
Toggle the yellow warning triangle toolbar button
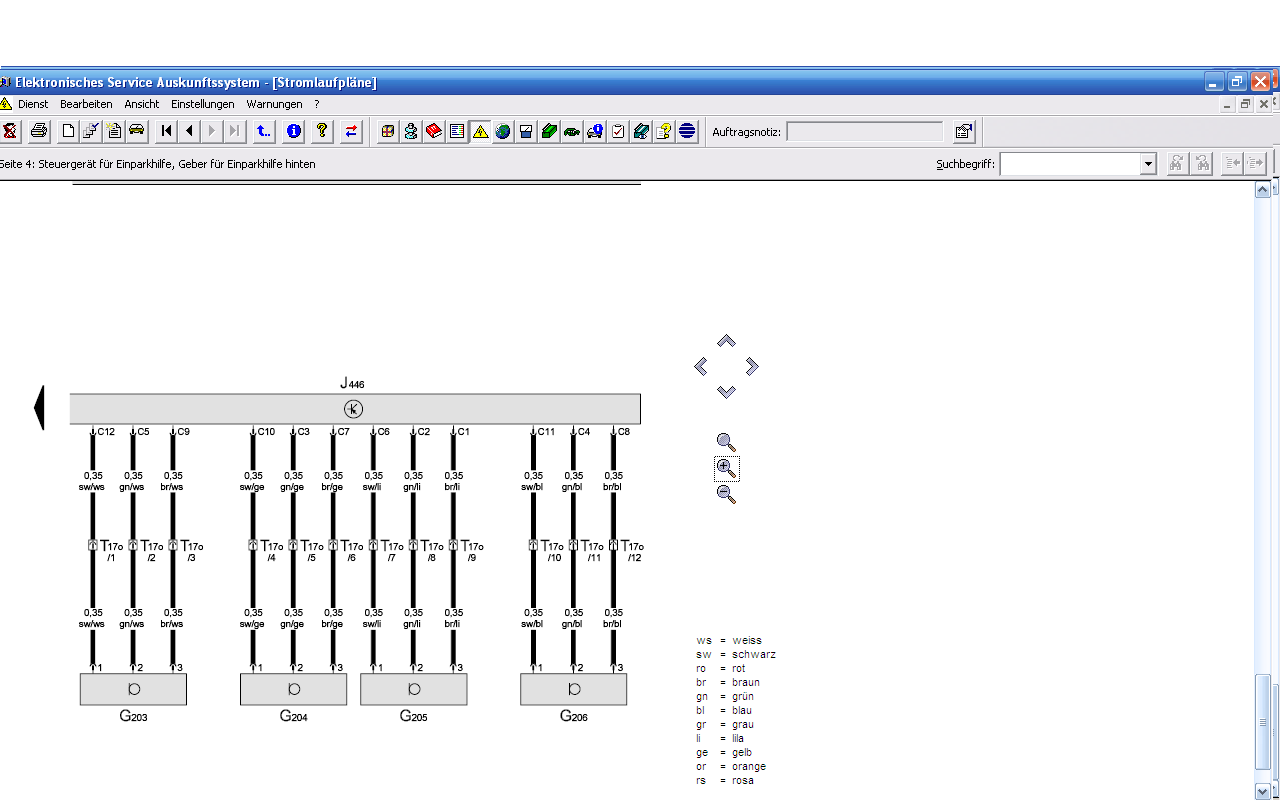[x=480, y=131]
